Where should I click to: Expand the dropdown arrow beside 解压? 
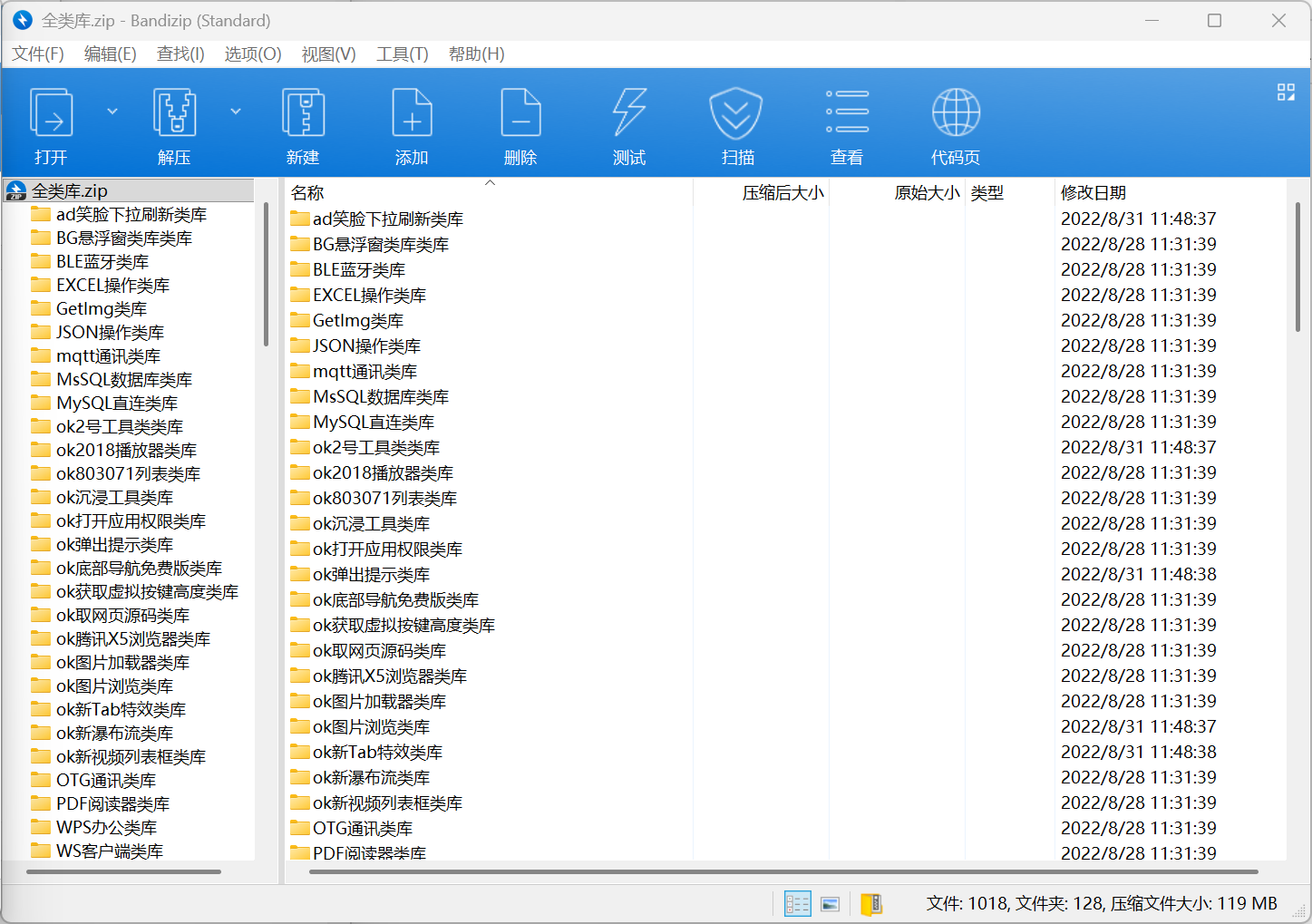coord(235,111)
